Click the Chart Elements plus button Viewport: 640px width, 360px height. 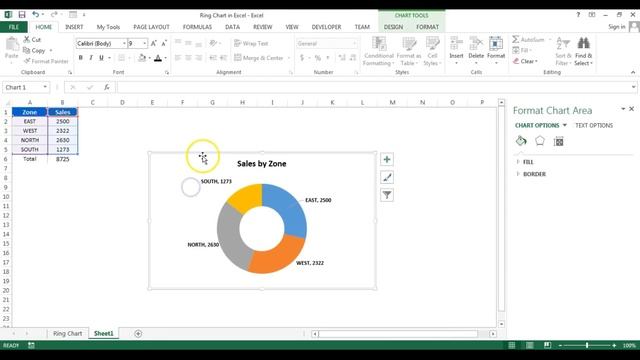pyautogui.click(x=387, y=159)
